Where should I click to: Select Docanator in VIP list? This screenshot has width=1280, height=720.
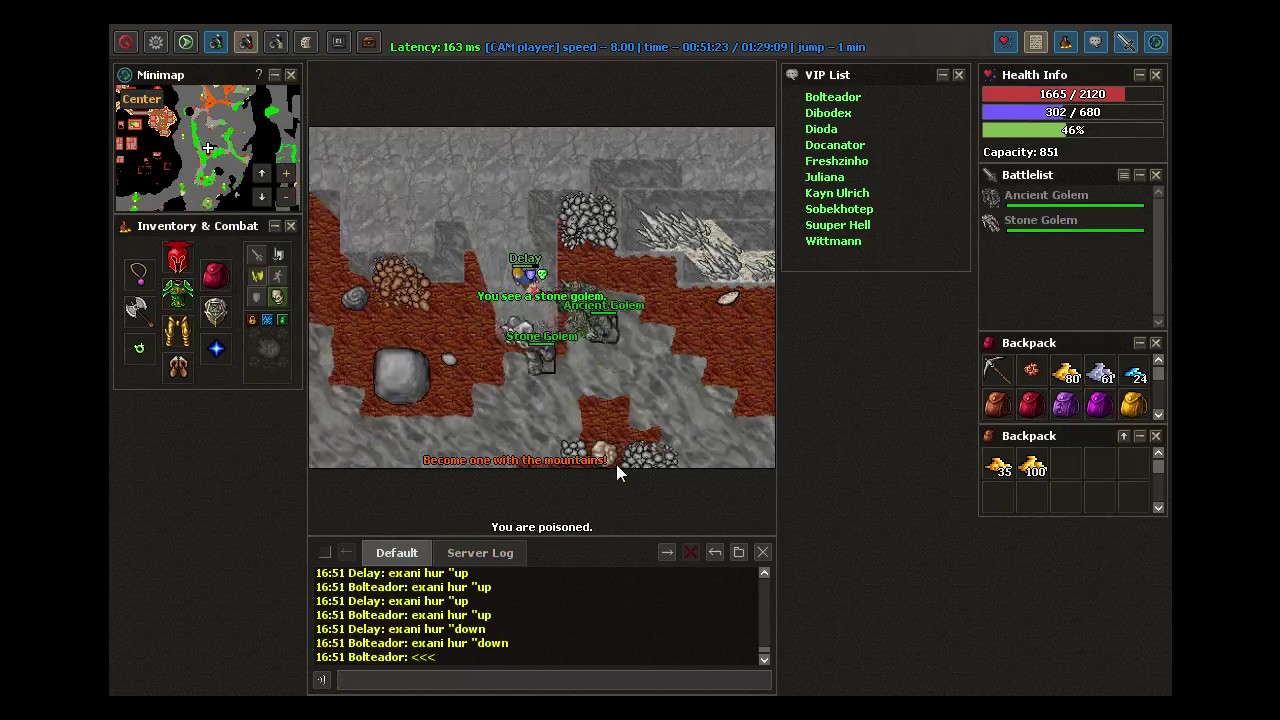point(835,145)
